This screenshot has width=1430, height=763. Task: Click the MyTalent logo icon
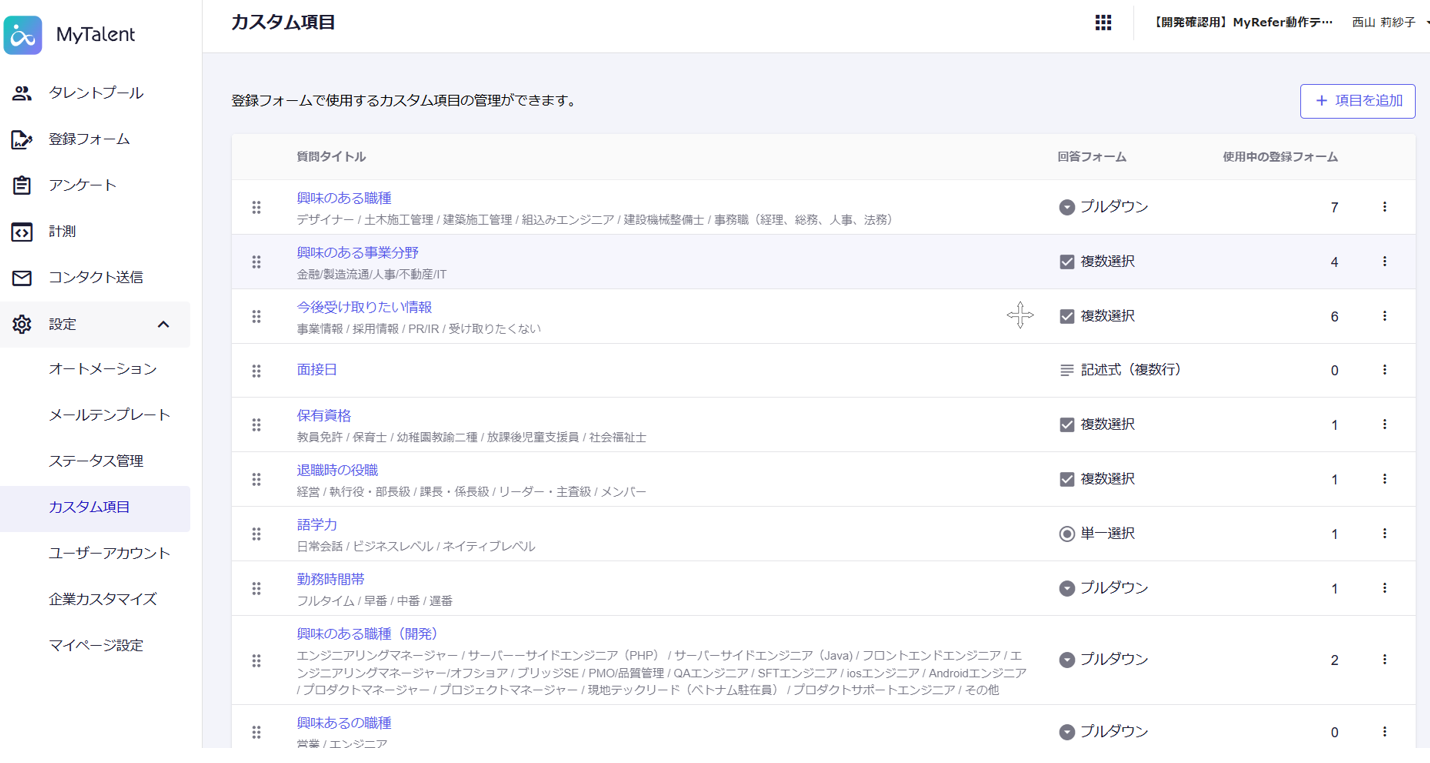(x=23, y=35)
